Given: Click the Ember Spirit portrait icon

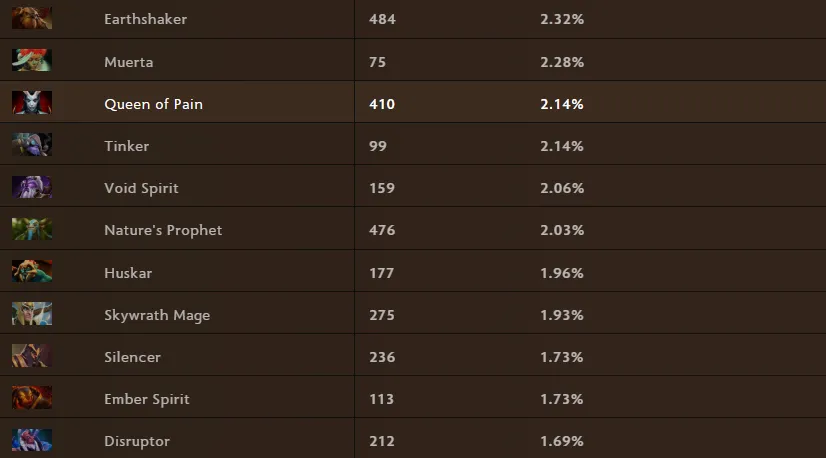Looking at the screenshot, I should [x=32, y=399].
